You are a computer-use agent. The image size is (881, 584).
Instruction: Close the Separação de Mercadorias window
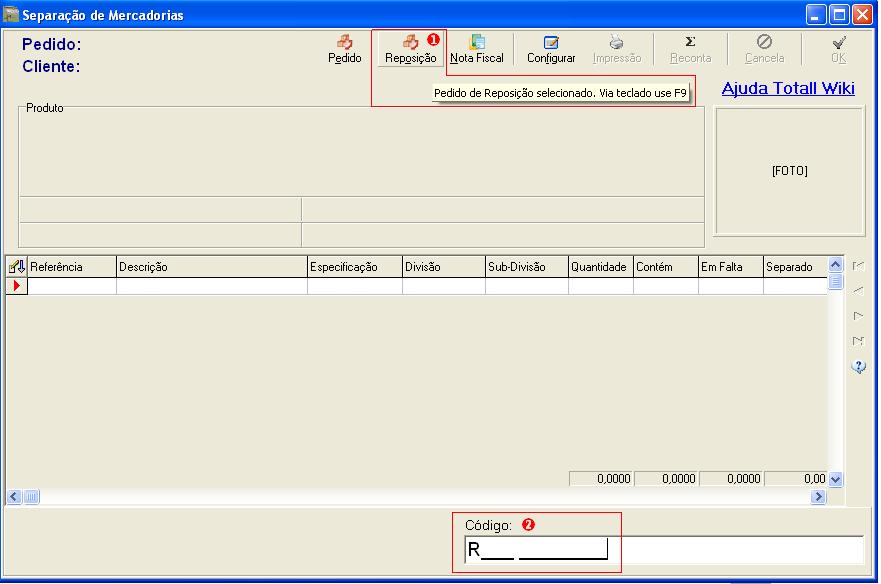(x=862, y=15)
